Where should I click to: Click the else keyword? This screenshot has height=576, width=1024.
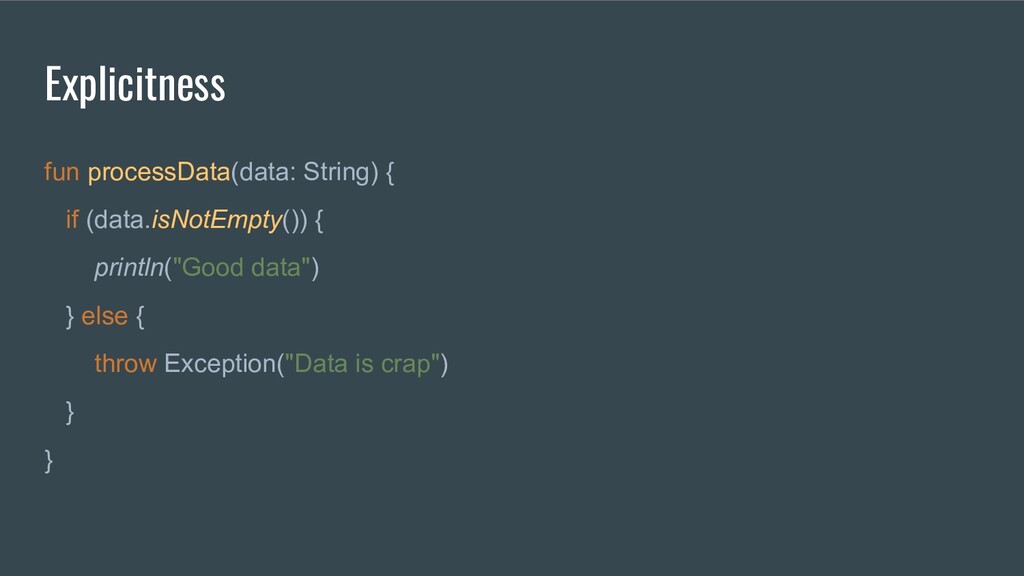pos(104,316)
